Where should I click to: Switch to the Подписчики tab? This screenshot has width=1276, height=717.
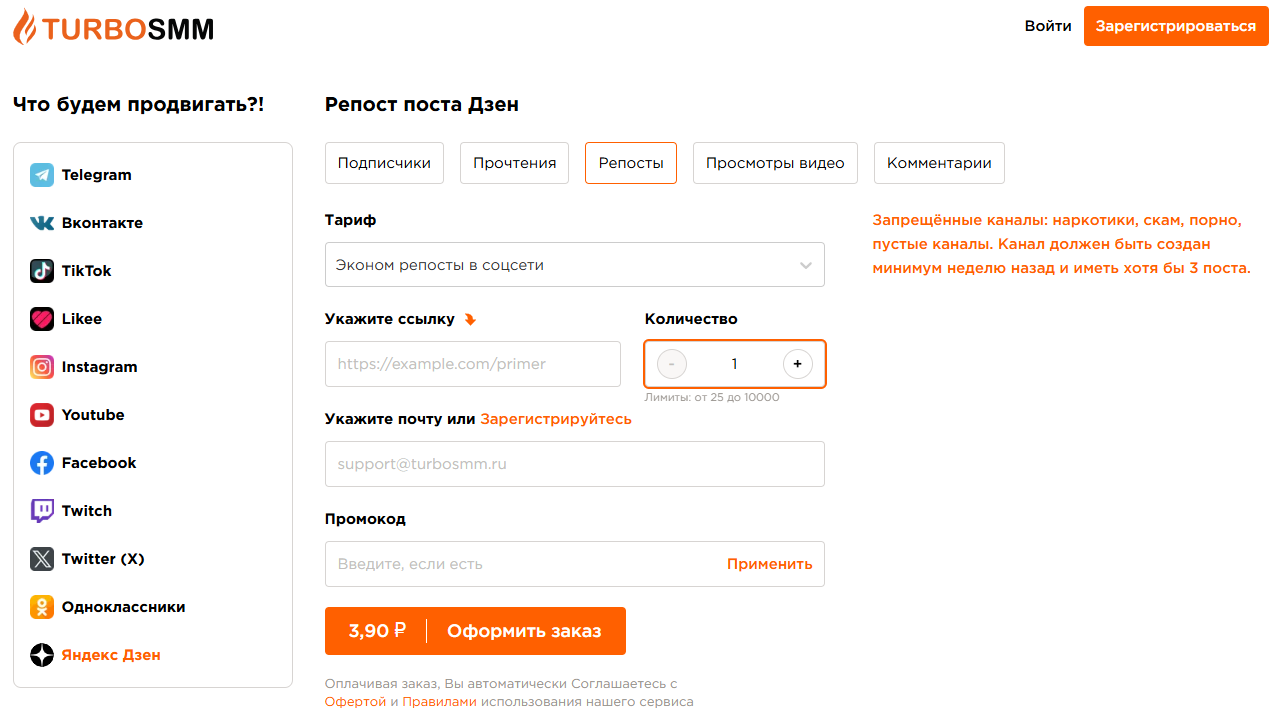384,163
